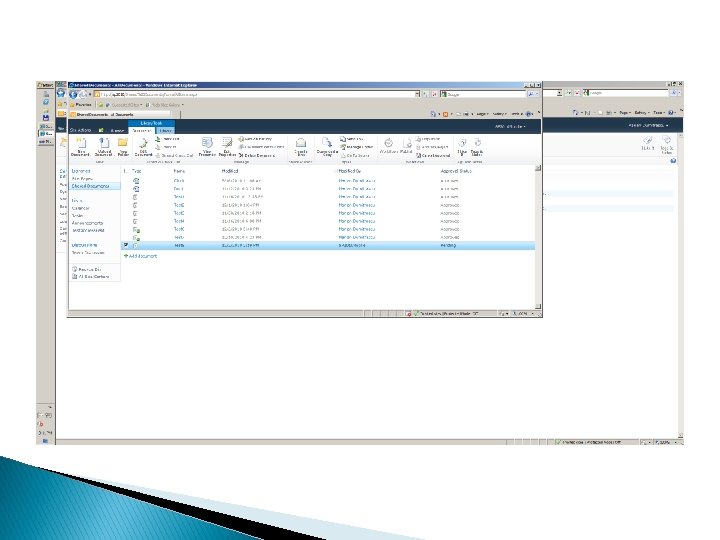The image size is (720, 540).
Task: Toggle the select-all checkbox in list header
Action: [x=126, y=171]
